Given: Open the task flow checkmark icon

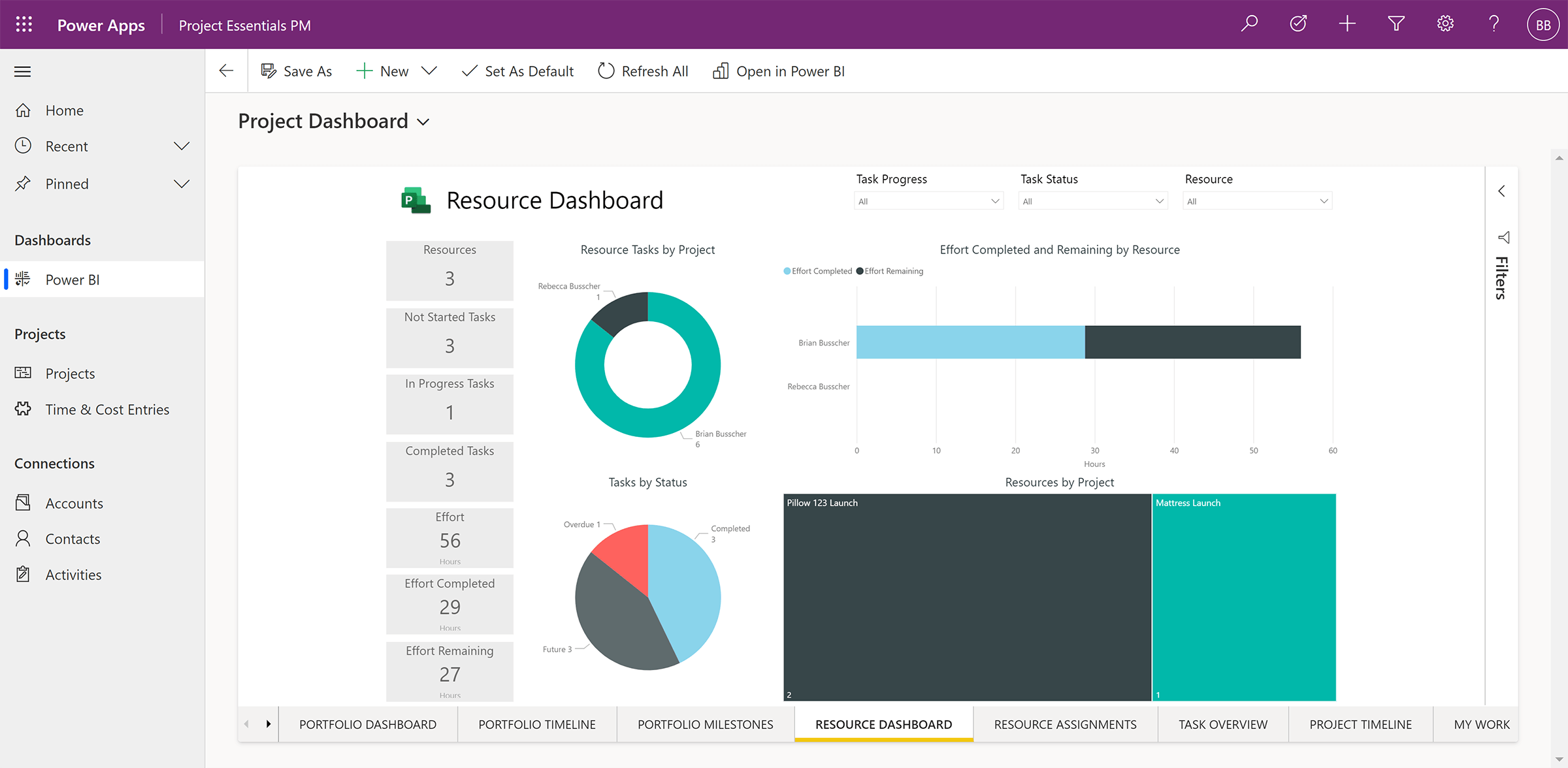Looking at the screenshot, I should coord(1298,25).
